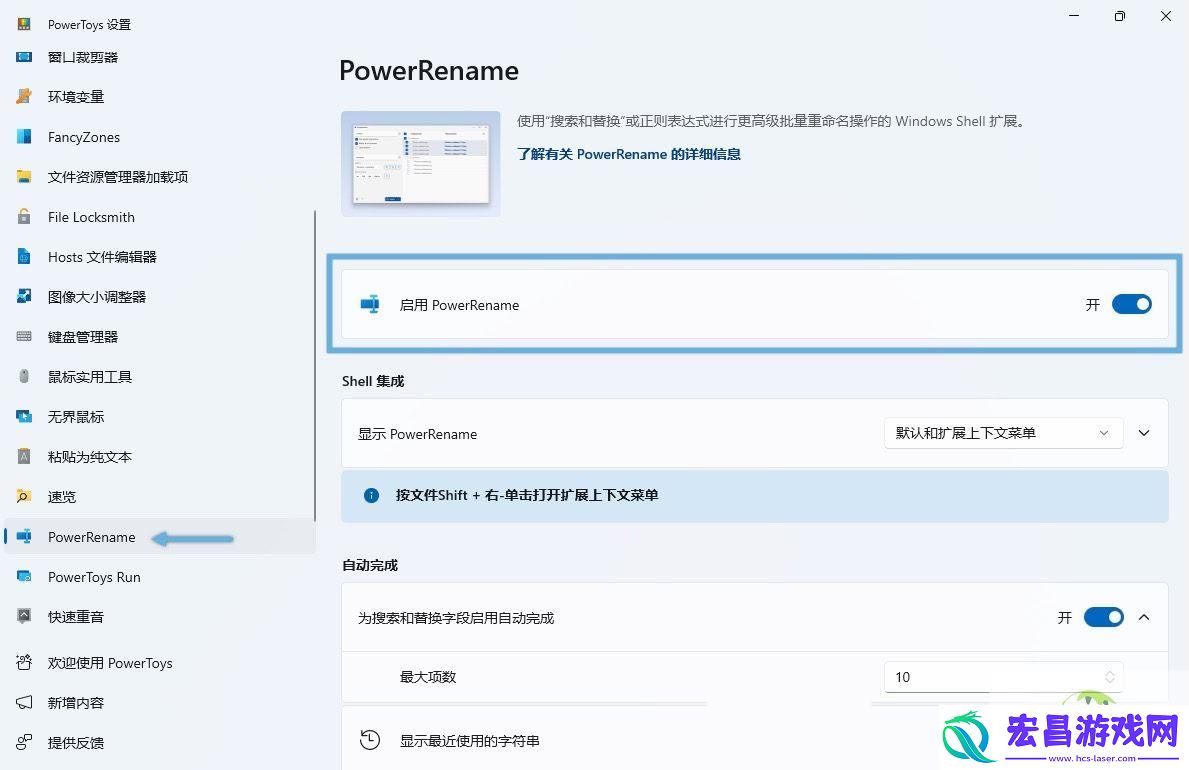Open 了解有关 PowerRename 的详细信息 link
1189x770 pixels.
pos(629,154)
